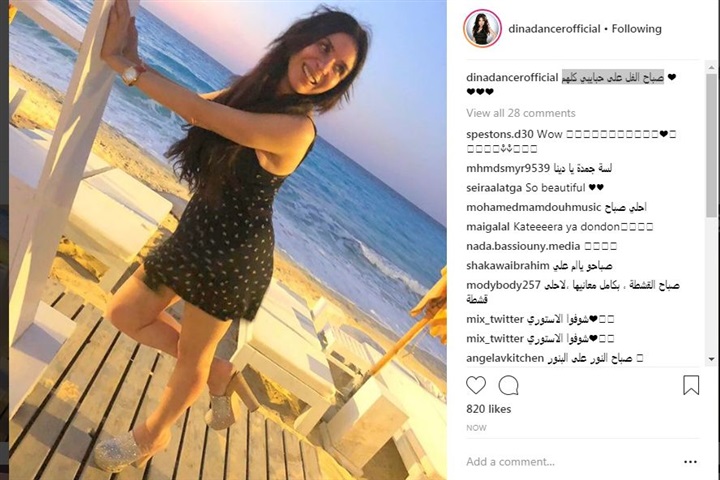Click the comments scrollbar up arrow
Viewport: 720px width, 480px height.
[x=711, y=68]
